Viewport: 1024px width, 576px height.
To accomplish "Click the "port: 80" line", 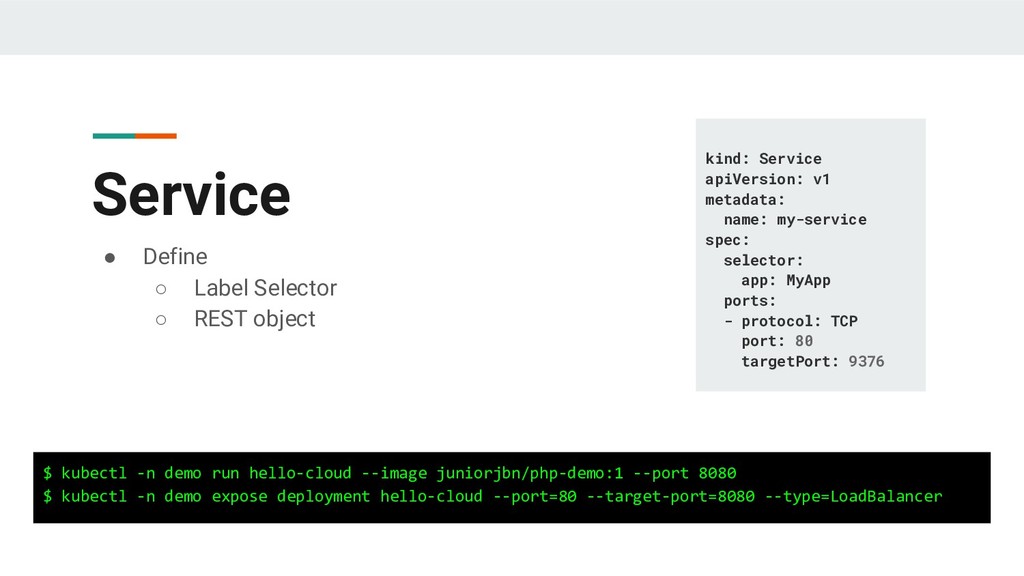I will tap(777, 341).
